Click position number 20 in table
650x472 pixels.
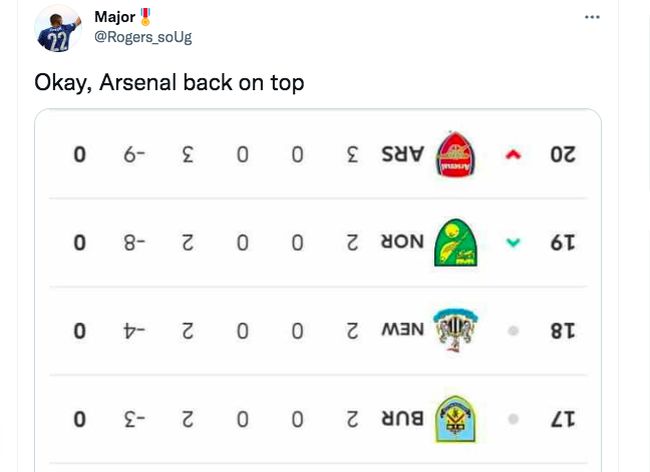tap(563, 155)
